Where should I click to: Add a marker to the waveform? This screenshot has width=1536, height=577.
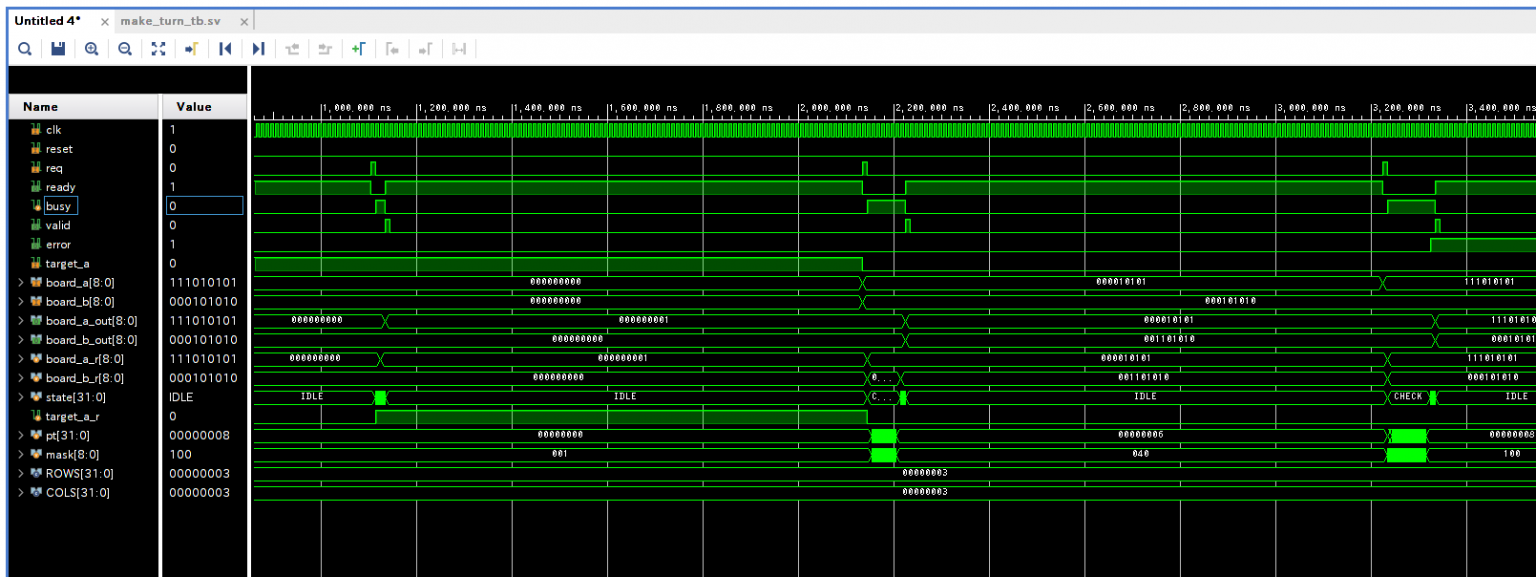pyautogui.click(x=358, y=49)
